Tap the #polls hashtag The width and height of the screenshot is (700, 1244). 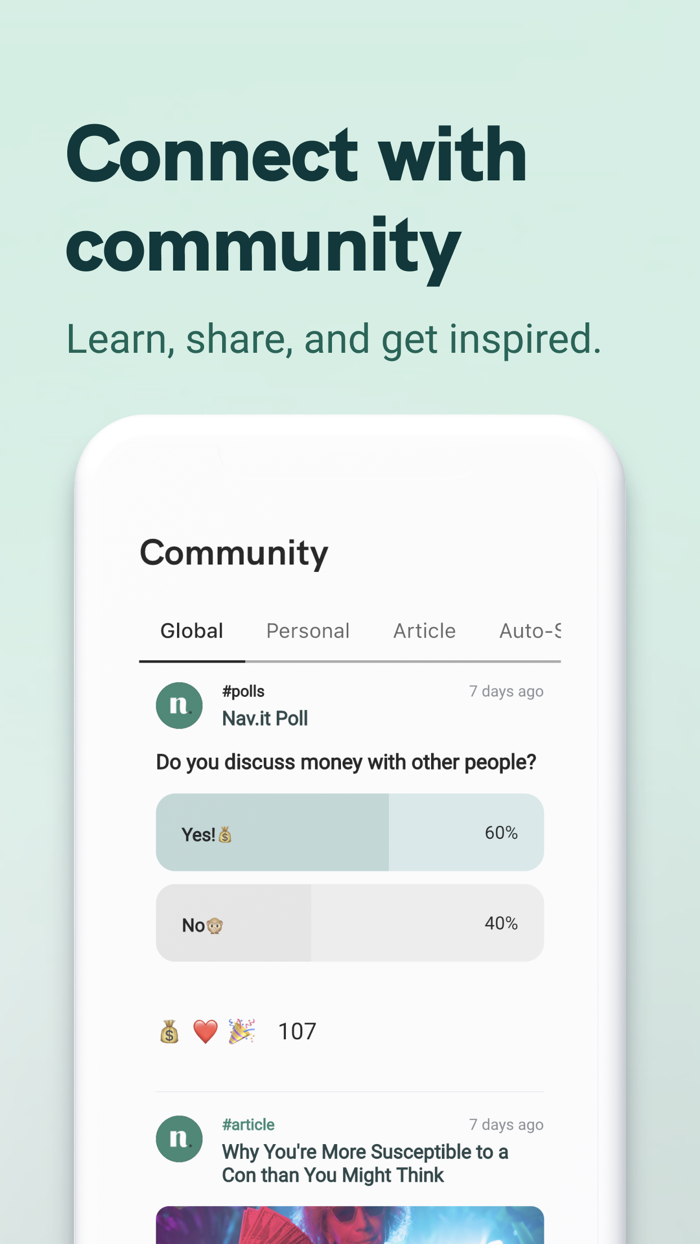tap(243, 691)
